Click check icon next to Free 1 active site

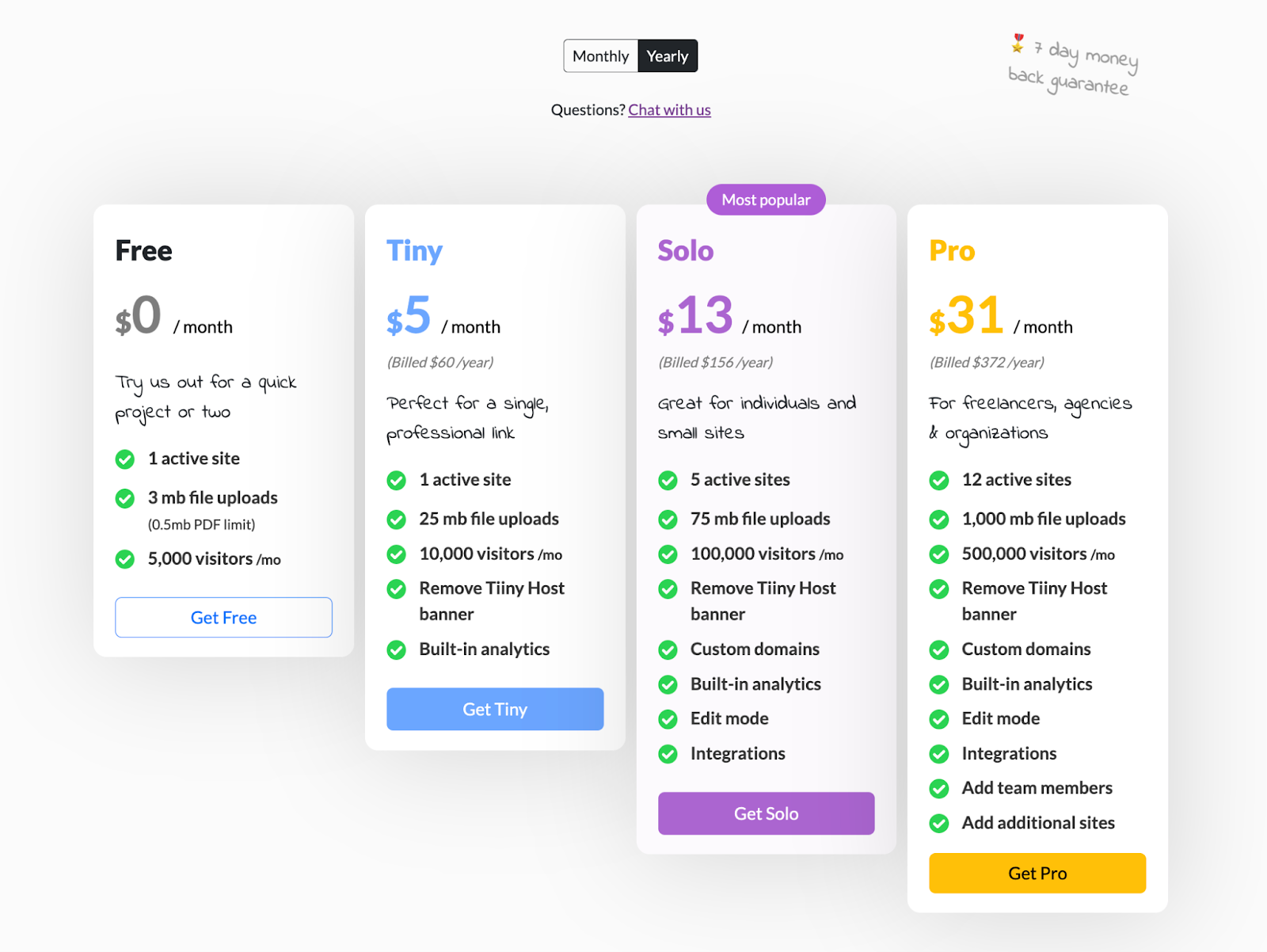pos(125,459)
